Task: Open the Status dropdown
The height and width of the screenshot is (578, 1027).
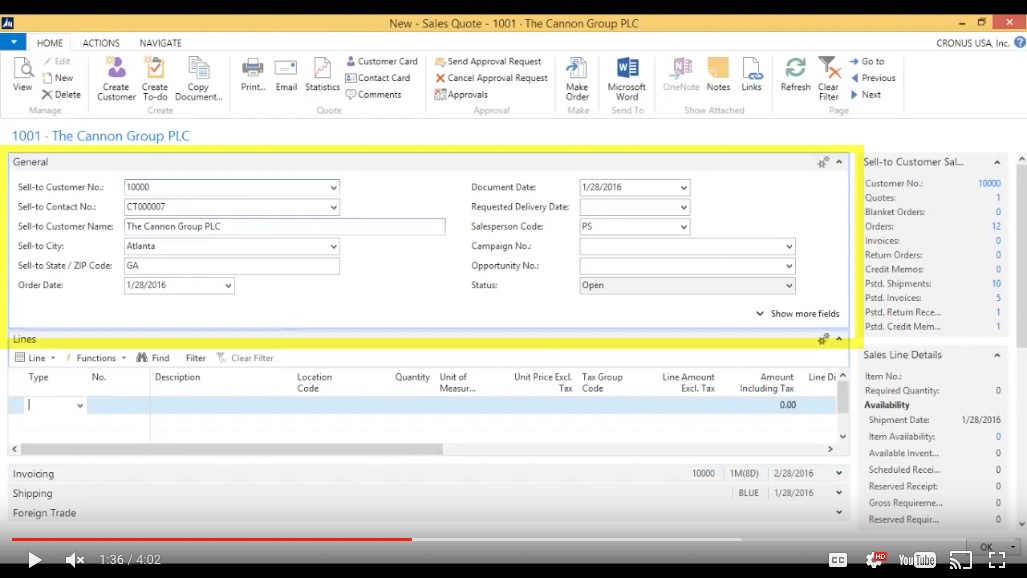Action: 789,286
